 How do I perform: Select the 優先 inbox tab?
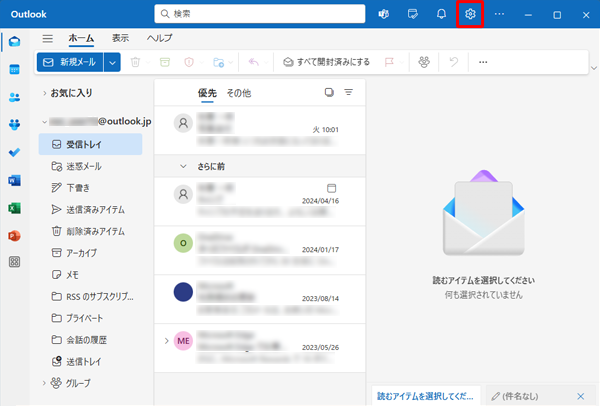[207, 93]
